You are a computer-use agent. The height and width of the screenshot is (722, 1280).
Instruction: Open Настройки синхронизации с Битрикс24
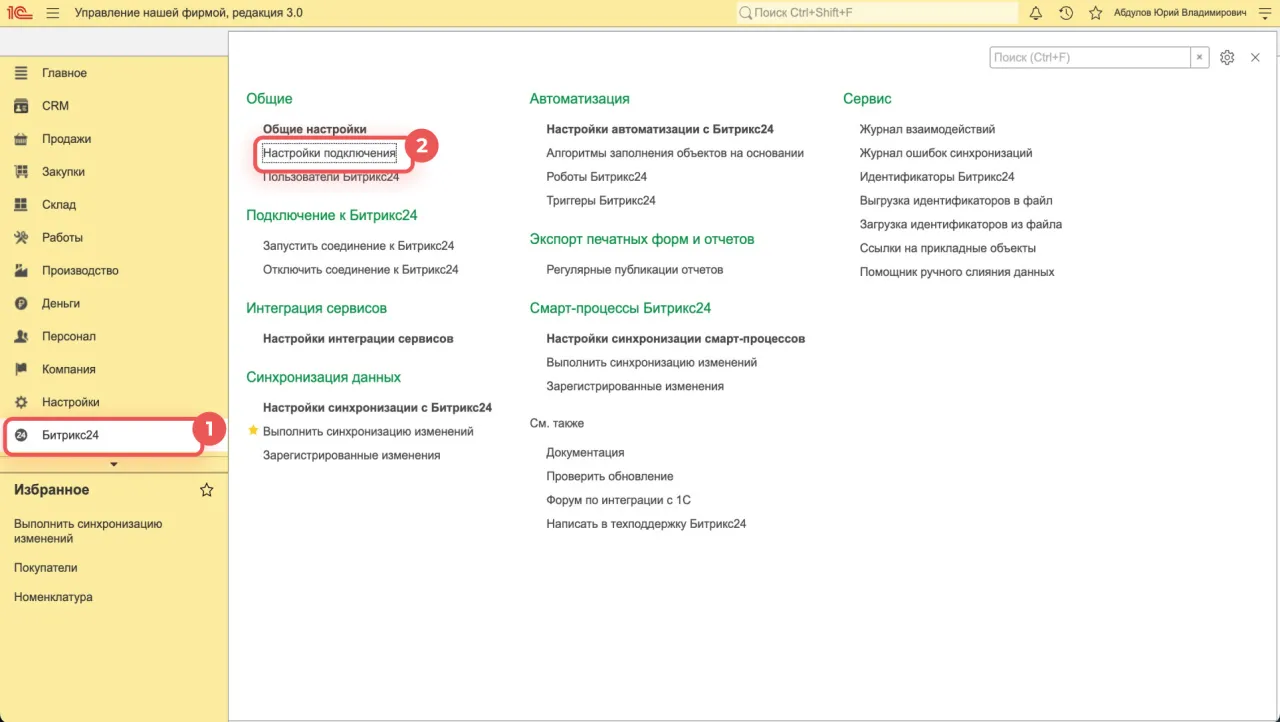[377, 408]
